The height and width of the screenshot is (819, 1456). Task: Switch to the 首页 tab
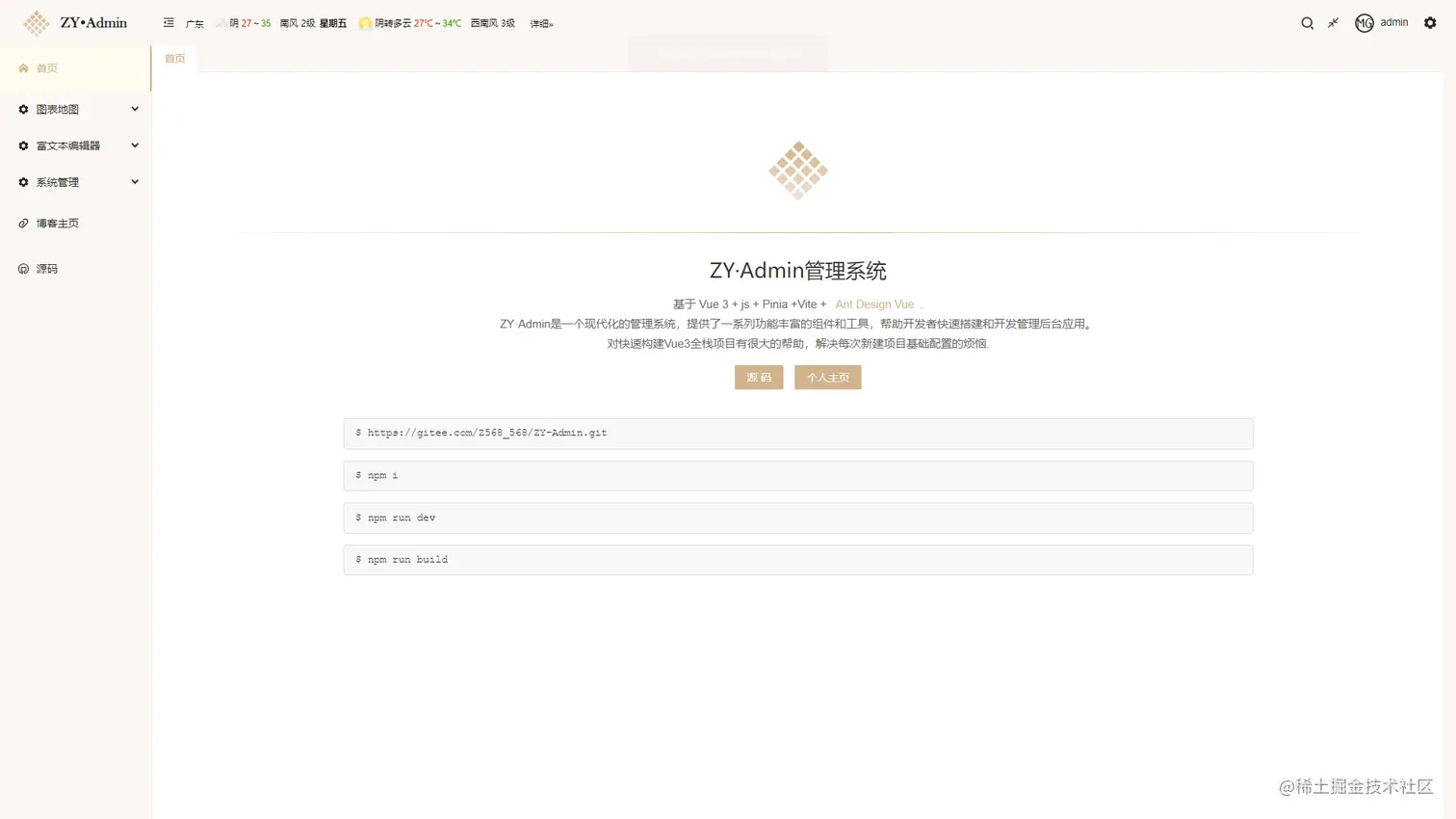(x=174, y=58)
